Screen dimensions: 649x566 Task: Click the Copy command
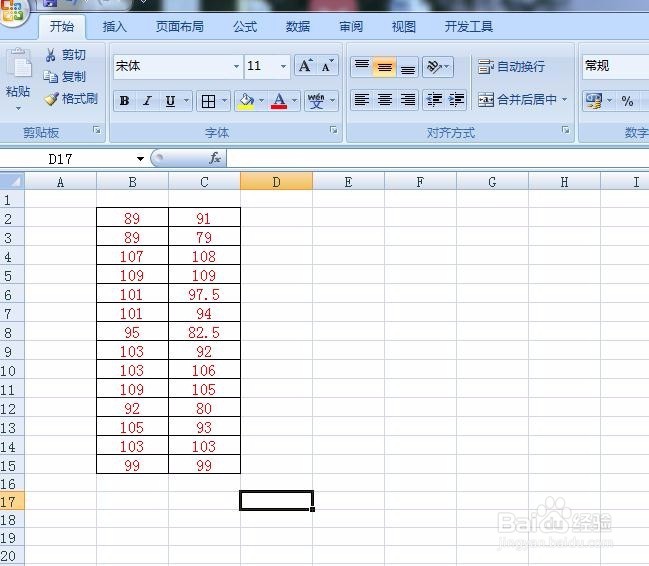point(65,77)
